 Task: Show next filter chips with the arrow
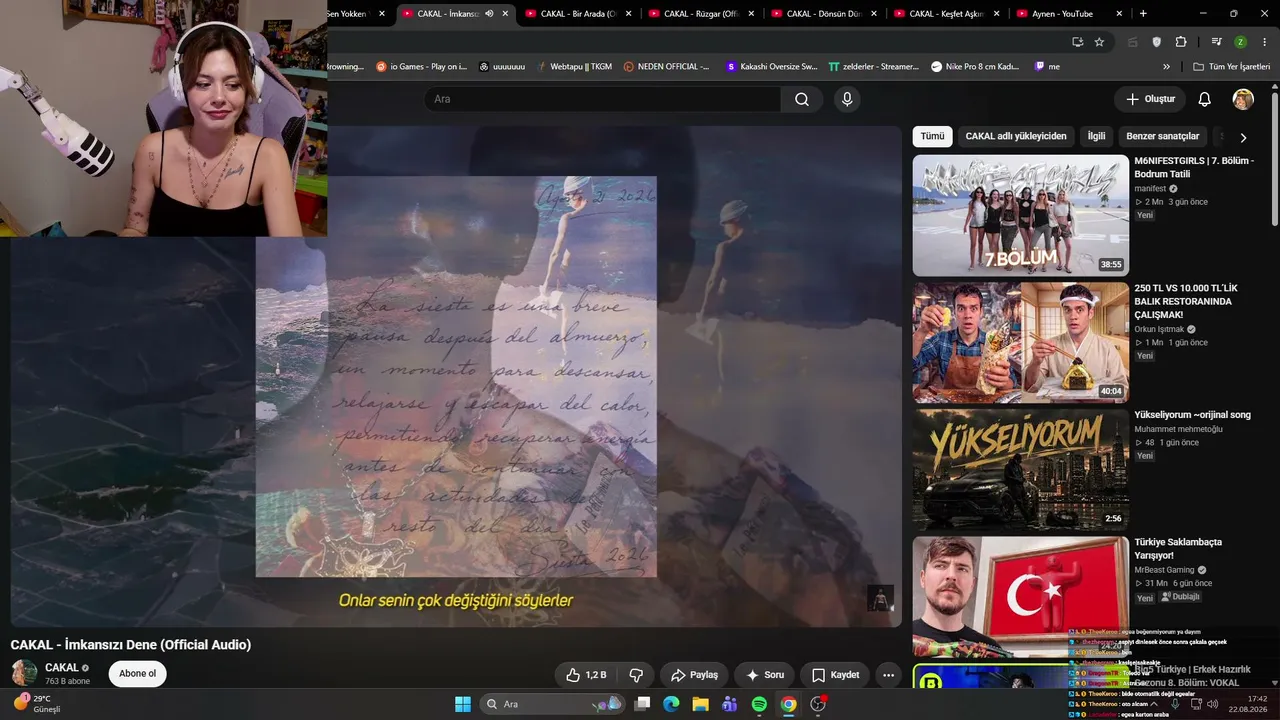point(1243,137)
